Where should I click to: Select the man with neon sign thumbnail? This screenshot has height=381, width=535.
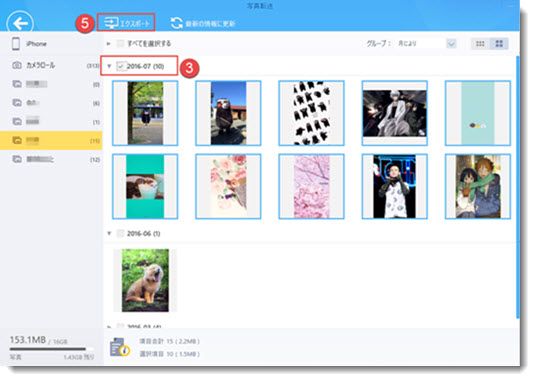click(x=395, y=186)
